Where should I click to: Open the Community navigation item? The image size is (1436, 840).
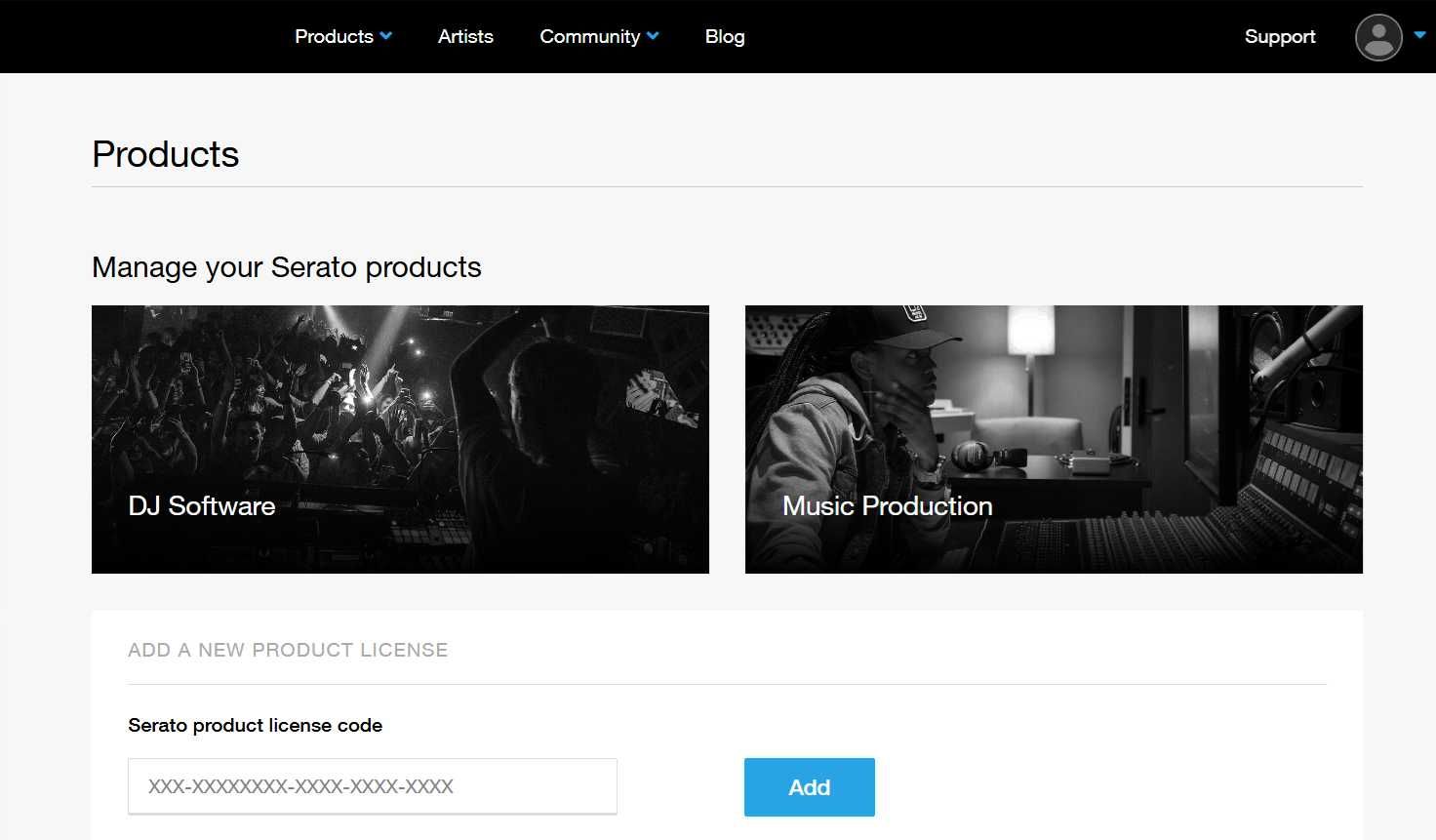coord(589,36)
